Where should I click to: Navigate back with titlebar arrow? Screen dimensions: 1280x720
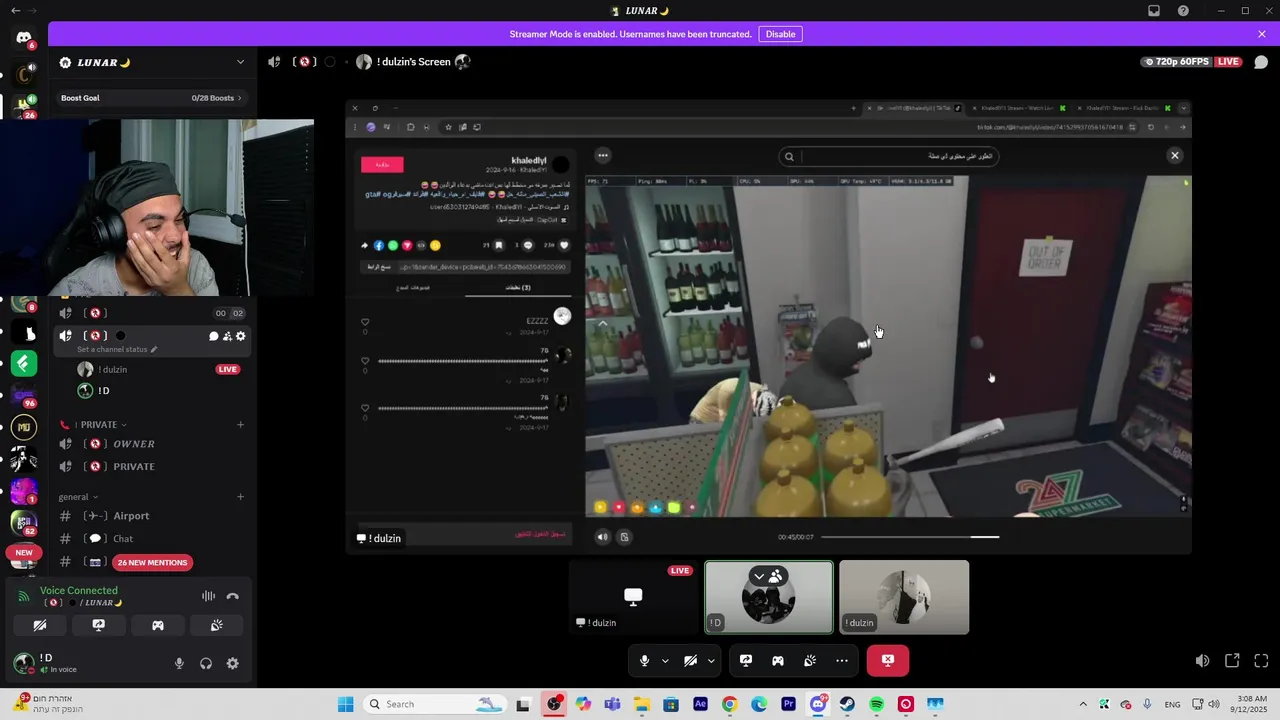click(x=15, y=11)
